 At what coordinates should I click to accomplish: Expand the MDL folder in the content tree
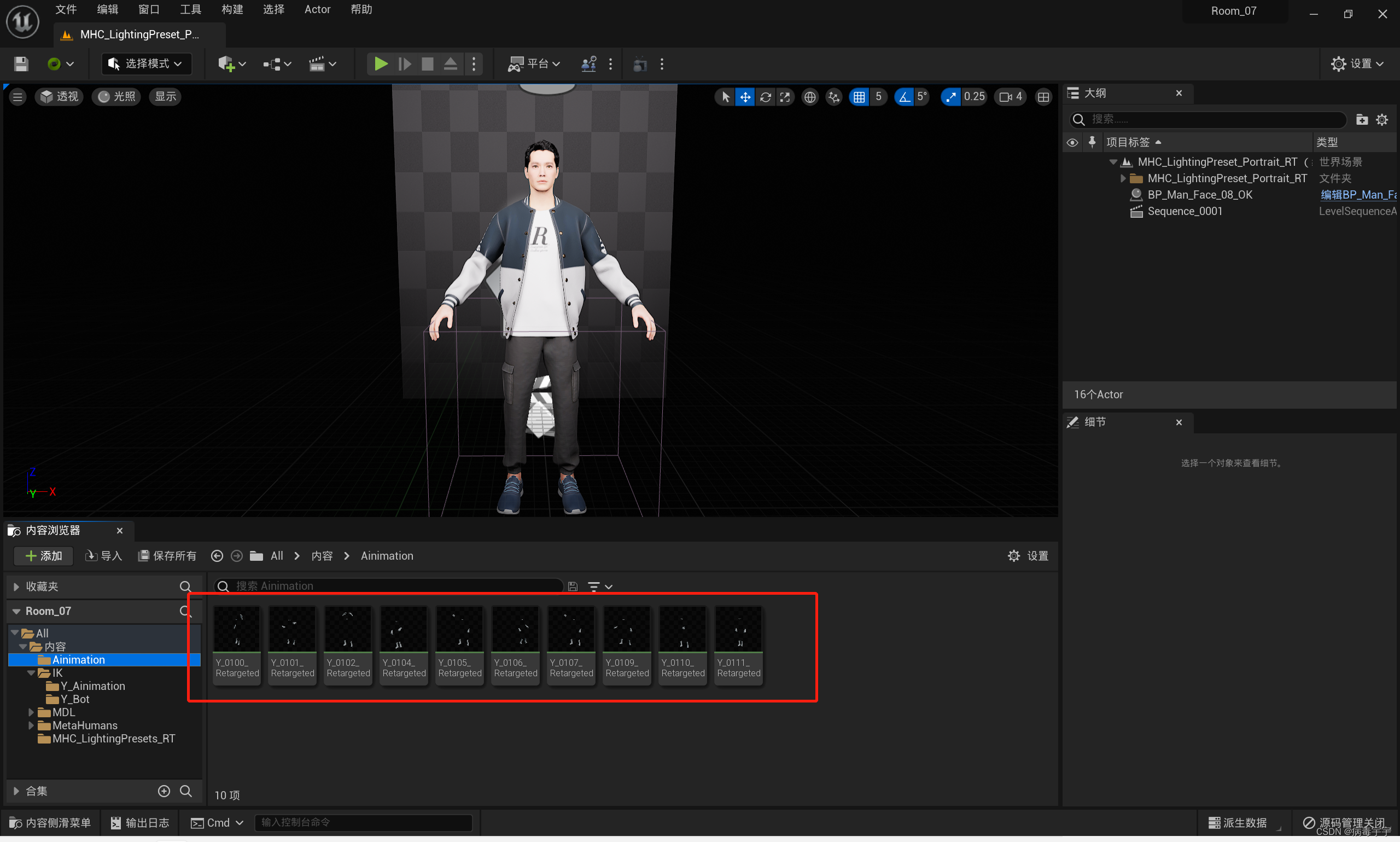pos(31,712)
